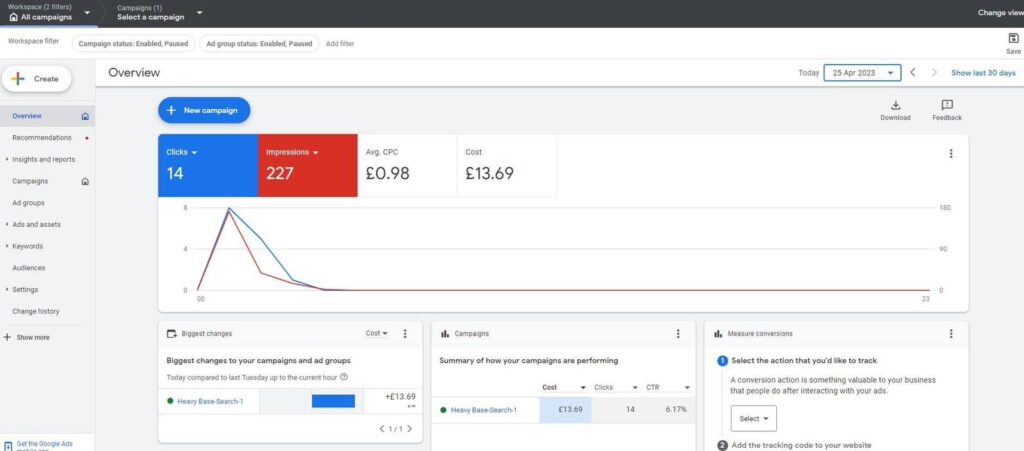The image size is (1024, 451).
Task: Click Change view in top bar
Action: 1000,12
